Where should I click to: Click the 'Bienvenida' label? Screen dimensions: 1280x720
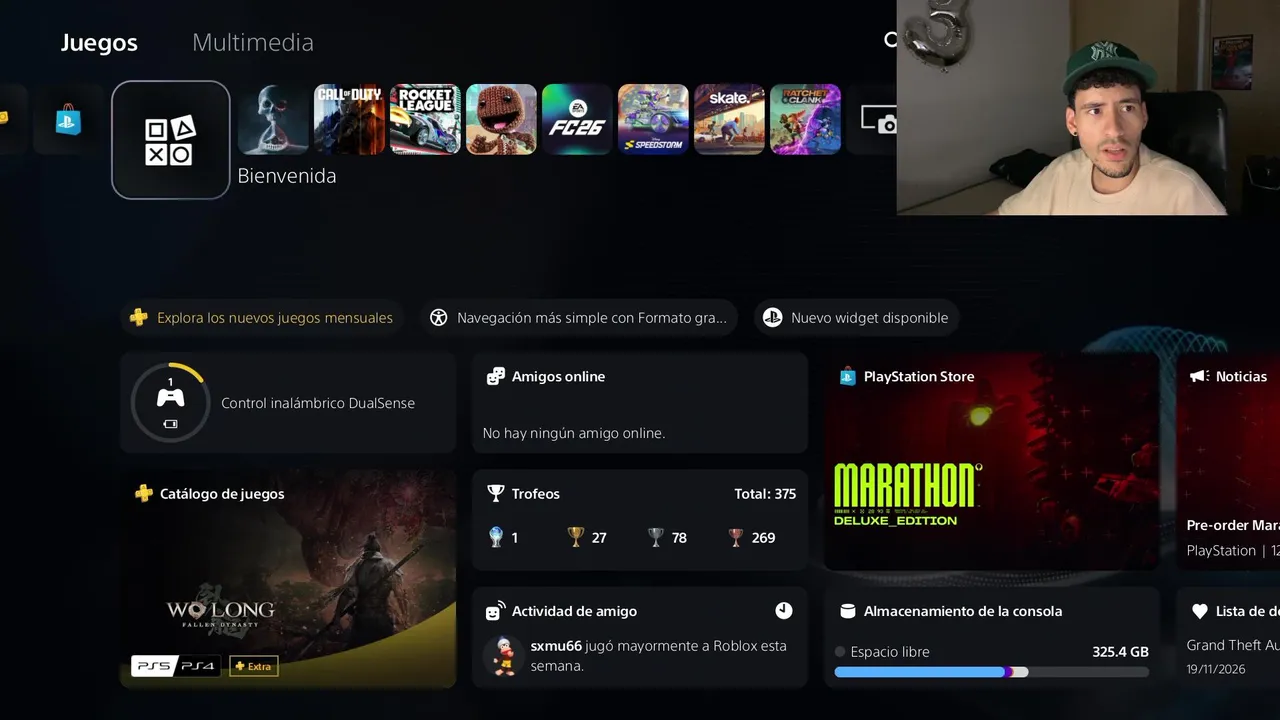(287, 176)
